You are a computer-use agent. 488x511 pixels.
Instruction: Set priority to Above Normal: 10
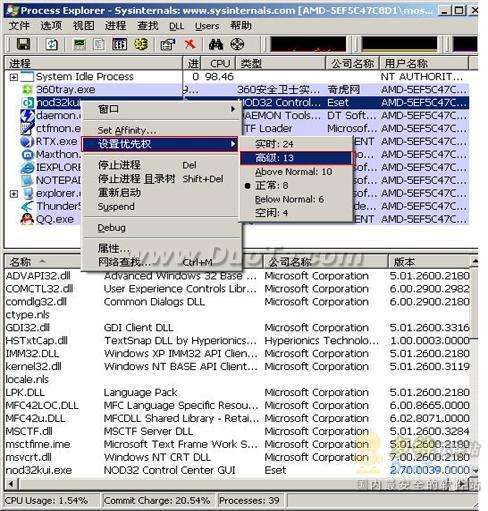[x=296, y=172]
